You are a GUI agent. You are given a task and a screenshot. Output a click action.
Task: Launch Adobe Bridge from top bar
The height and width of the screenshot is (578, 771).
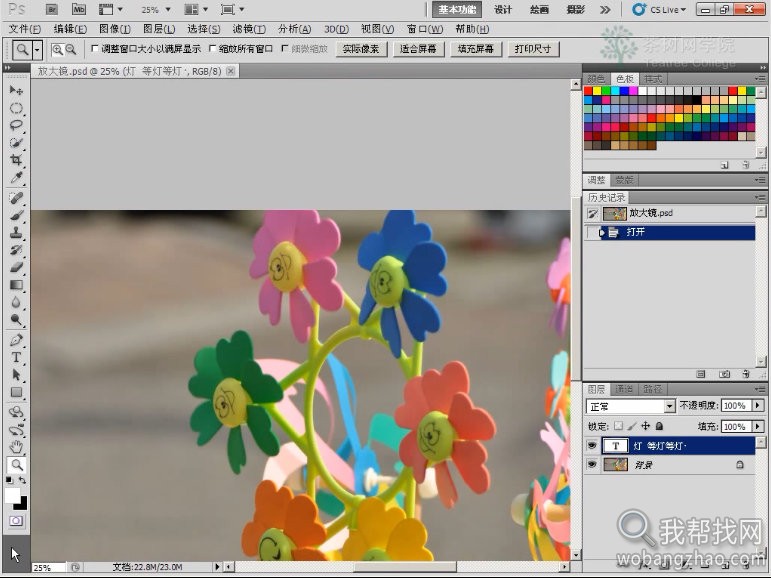(51, 9)
